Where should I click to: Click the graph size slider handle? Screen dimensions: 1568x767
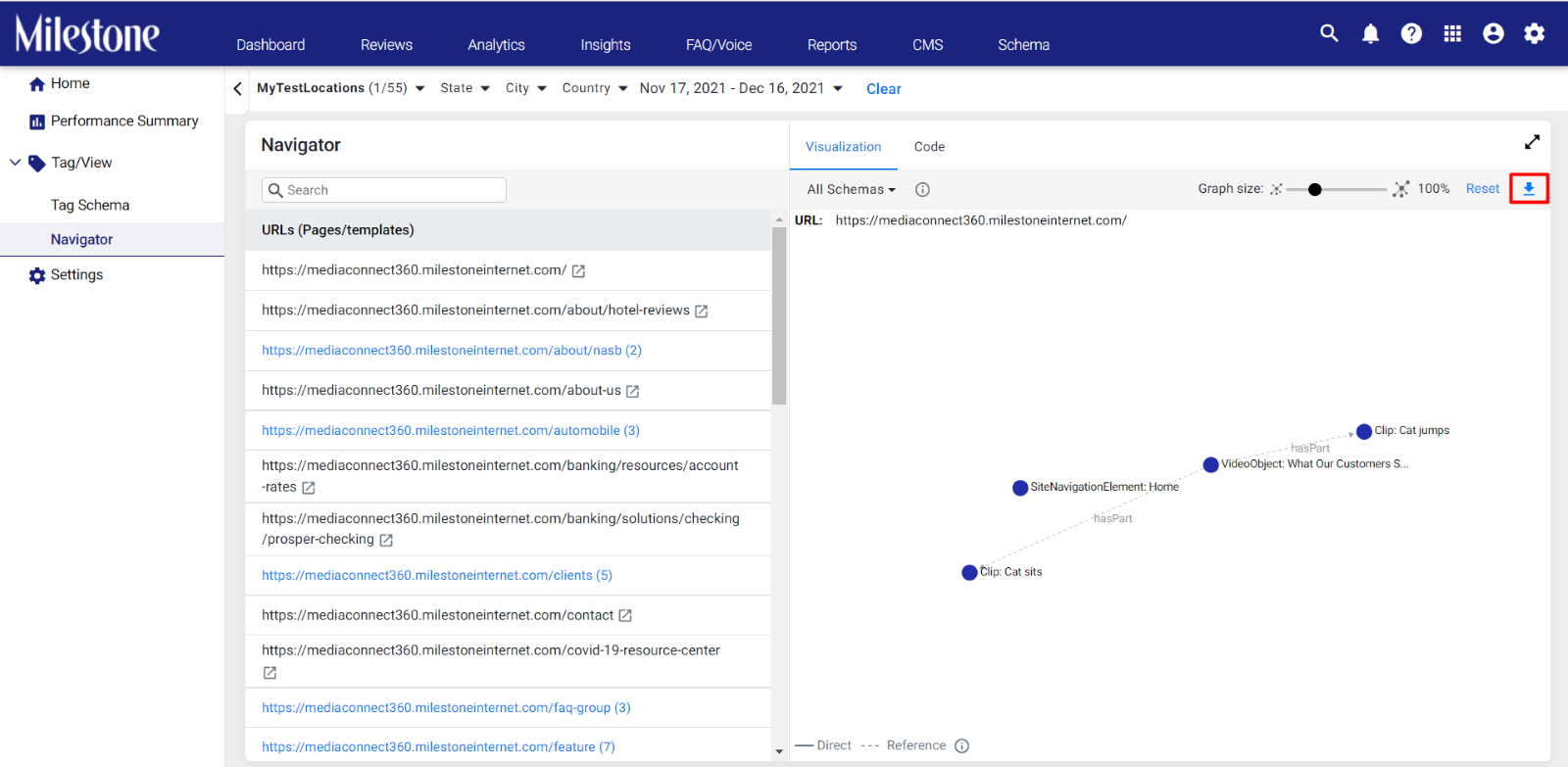tap(1315, 189)
